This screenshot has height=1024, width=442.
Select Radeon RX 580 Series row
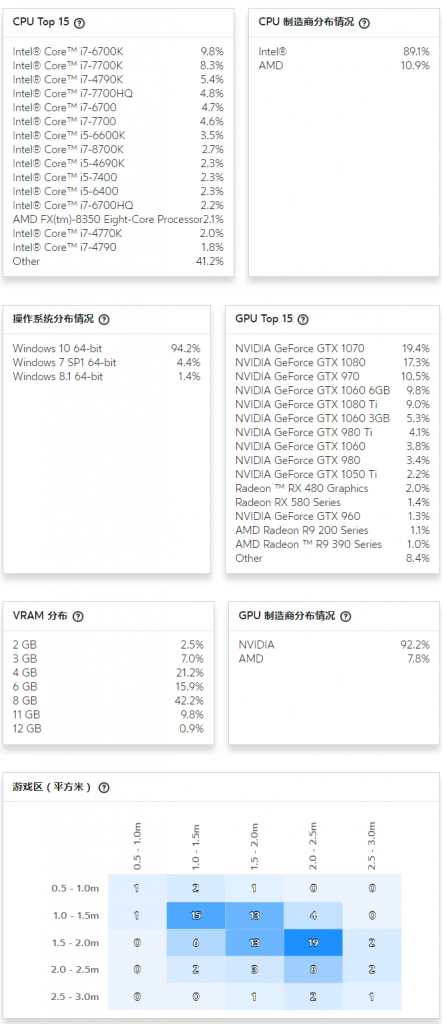332,502
